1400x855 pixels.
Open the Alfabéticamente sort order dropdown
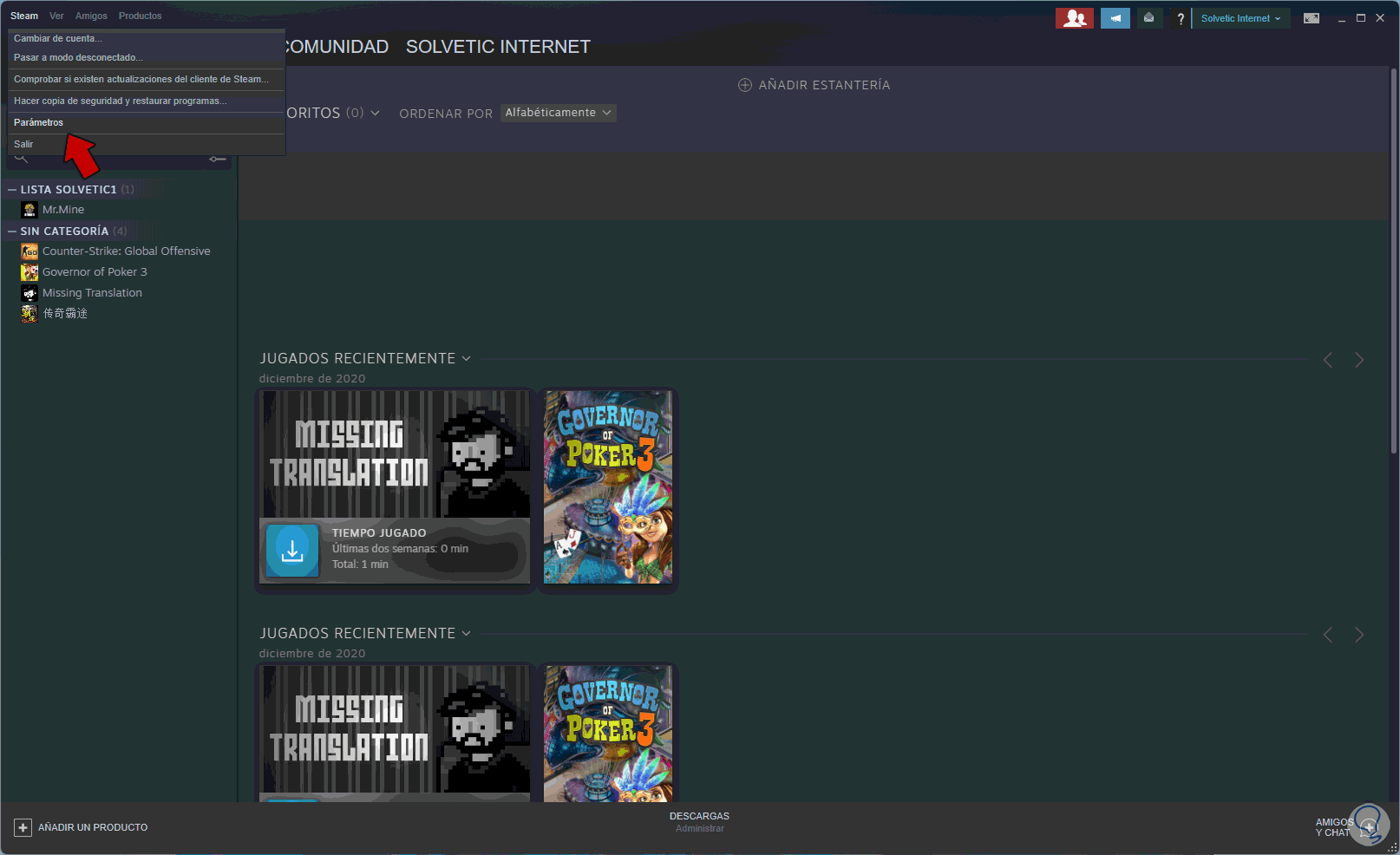pos(559,113)
